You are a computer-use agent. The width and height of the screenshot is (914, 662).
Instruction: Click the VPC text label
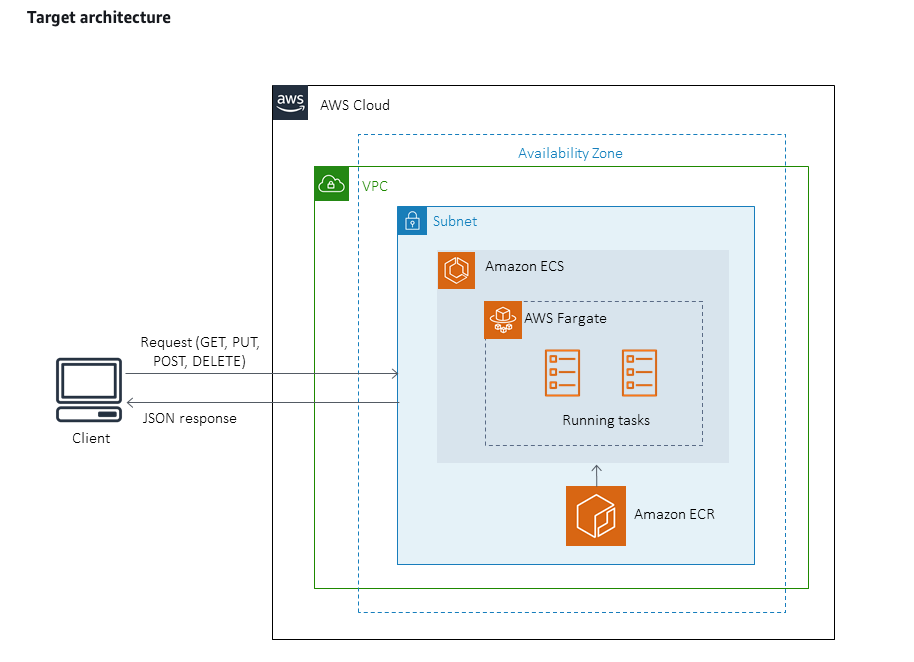(375, 185)
